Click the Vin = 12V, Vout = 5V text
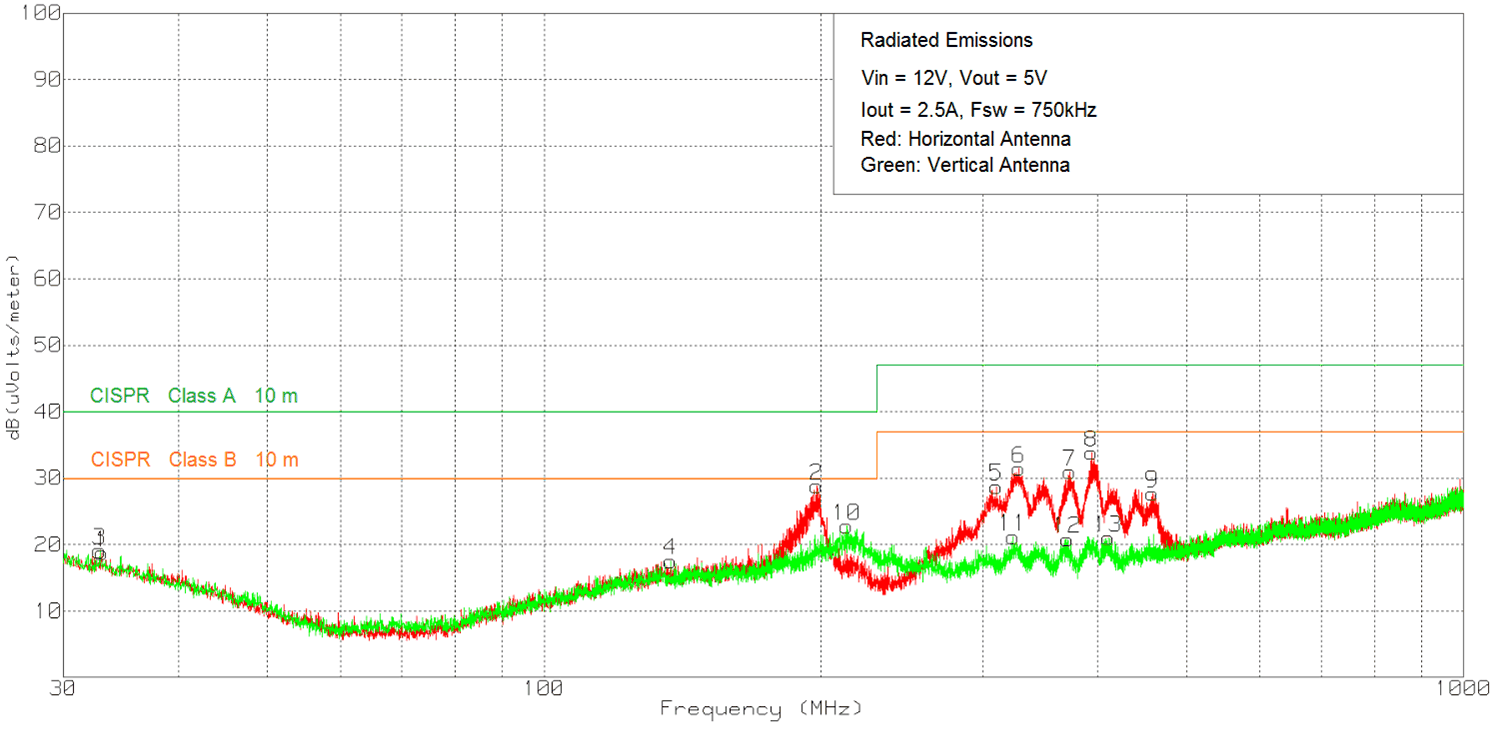 (953, 78)
